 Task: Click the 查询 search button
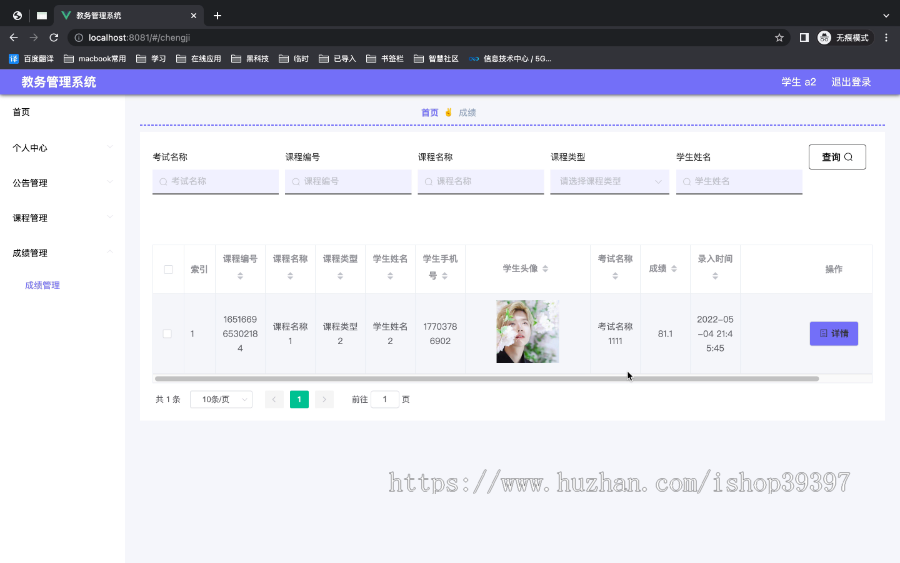click(837, 157)
